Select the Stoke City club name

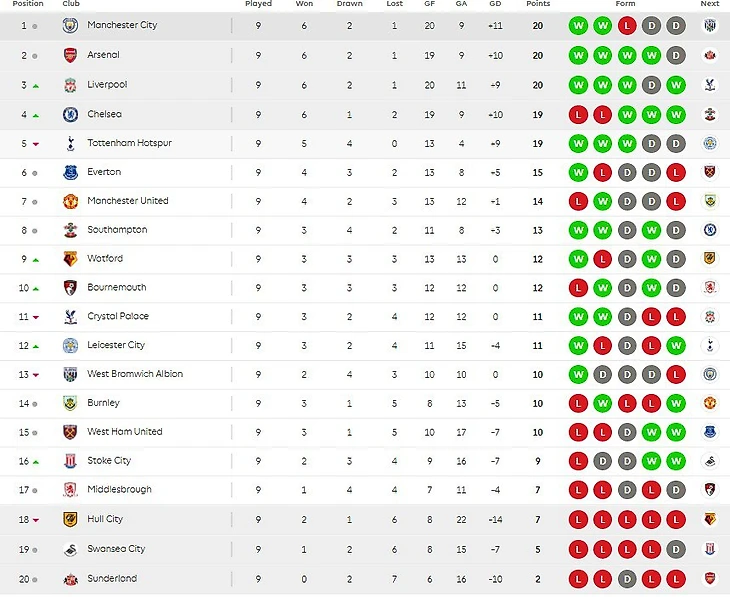click(109, 461)
